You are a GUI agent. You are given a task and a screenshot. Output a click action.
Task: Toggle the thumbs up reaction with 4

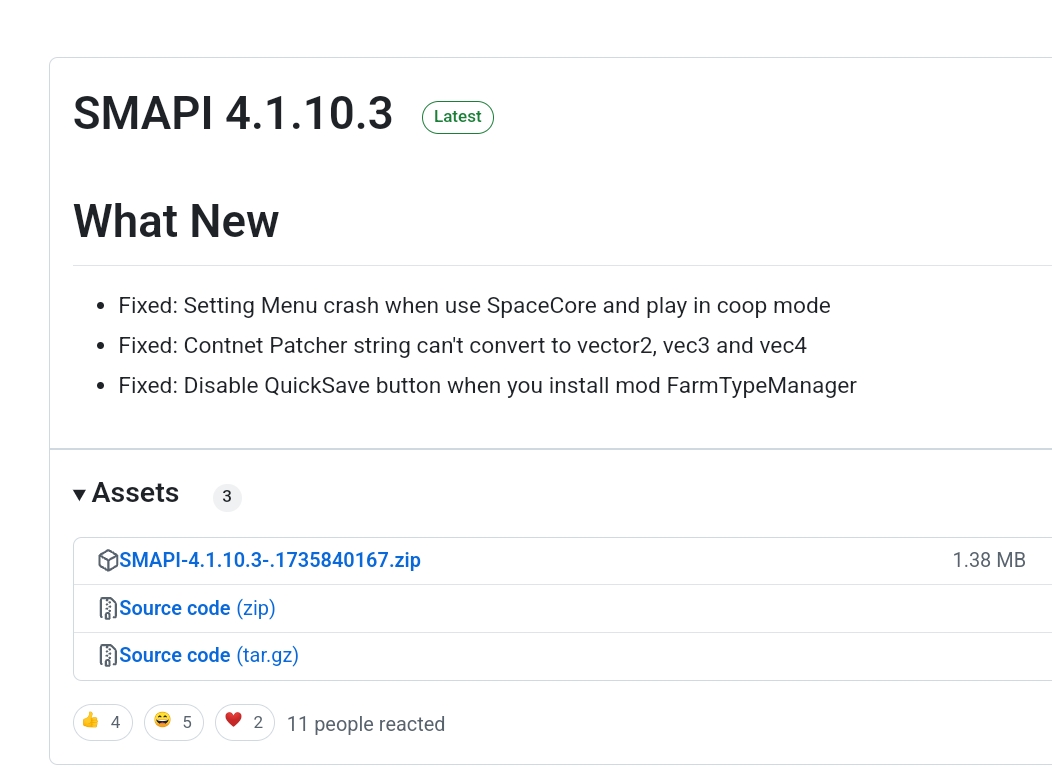pyautogui.click(x=103, y=722)
